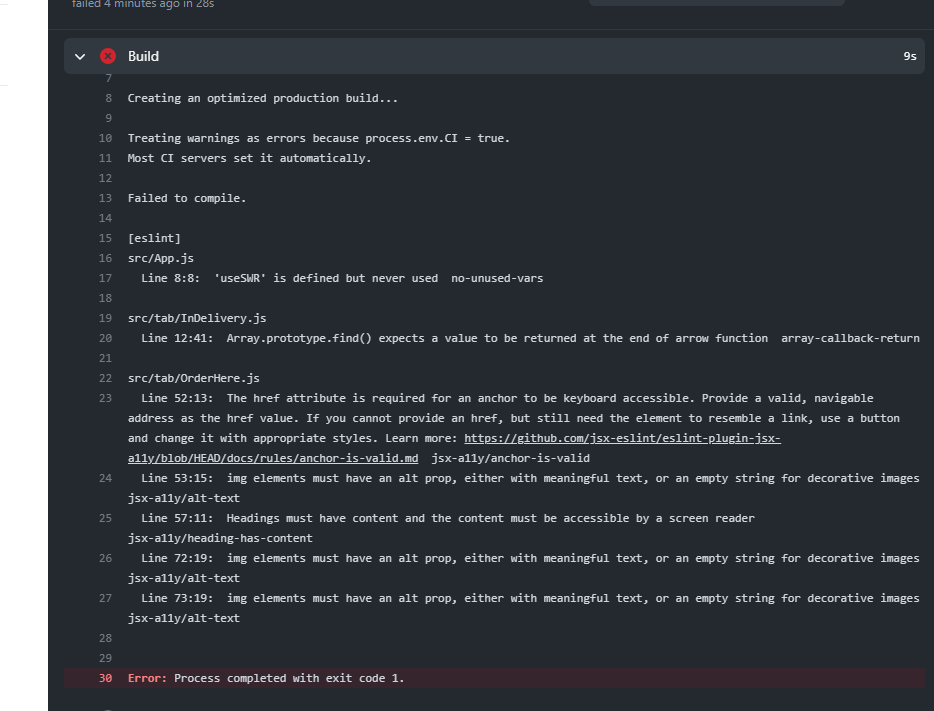Screen dimensions: 934x711
Task: Click 'jsx-a11y/anchor-is-valid' rule name
Action: tap(510, 459)
